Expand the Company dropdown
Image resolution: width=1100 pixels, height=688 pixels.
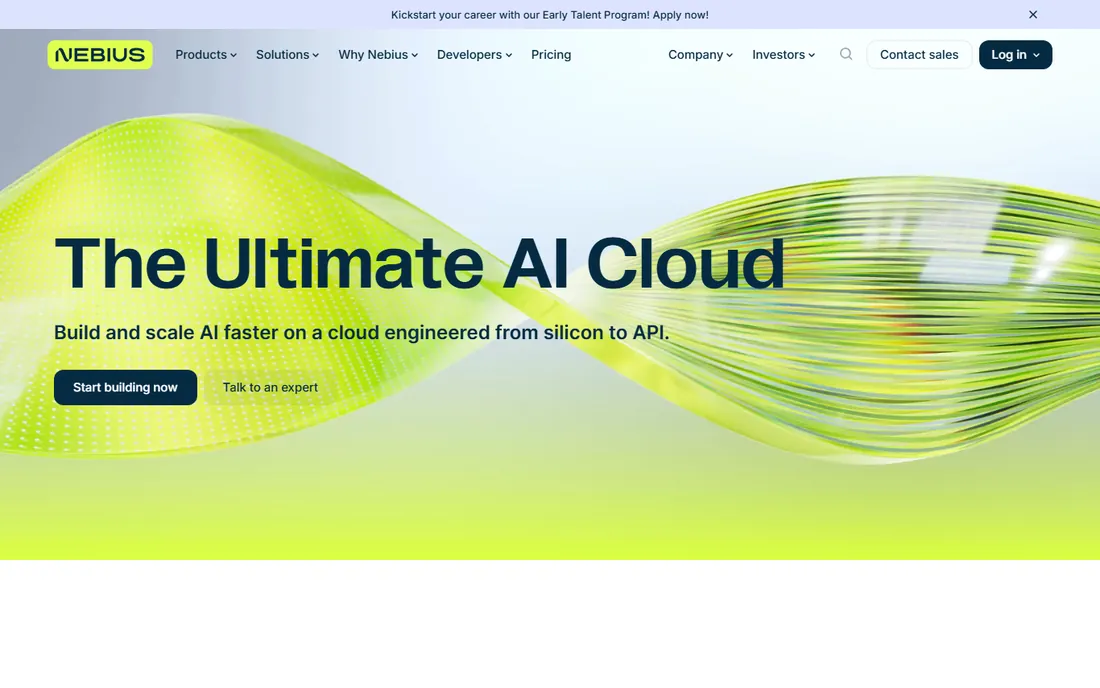700,55
